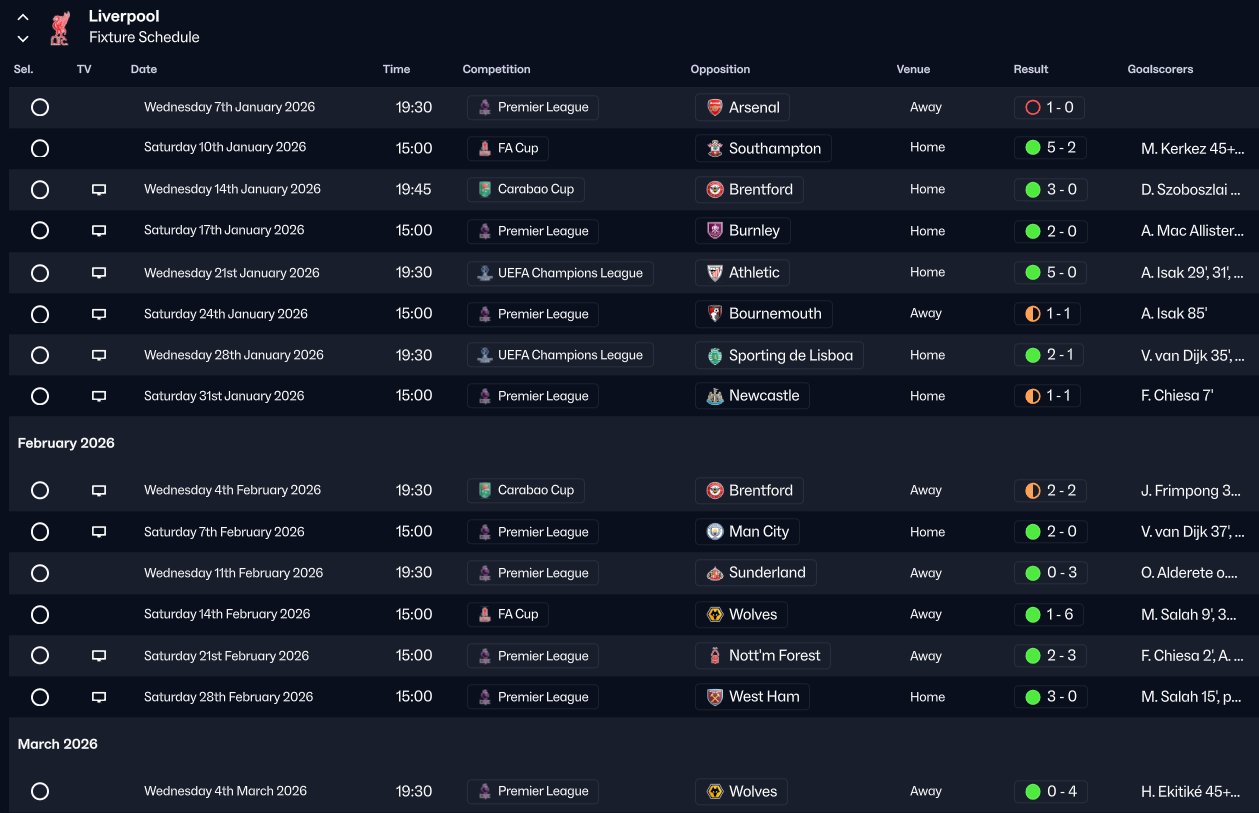Click the Fixture Schedule subtitle
Viewport: 1259px width, 813px height.
(144, 37)
